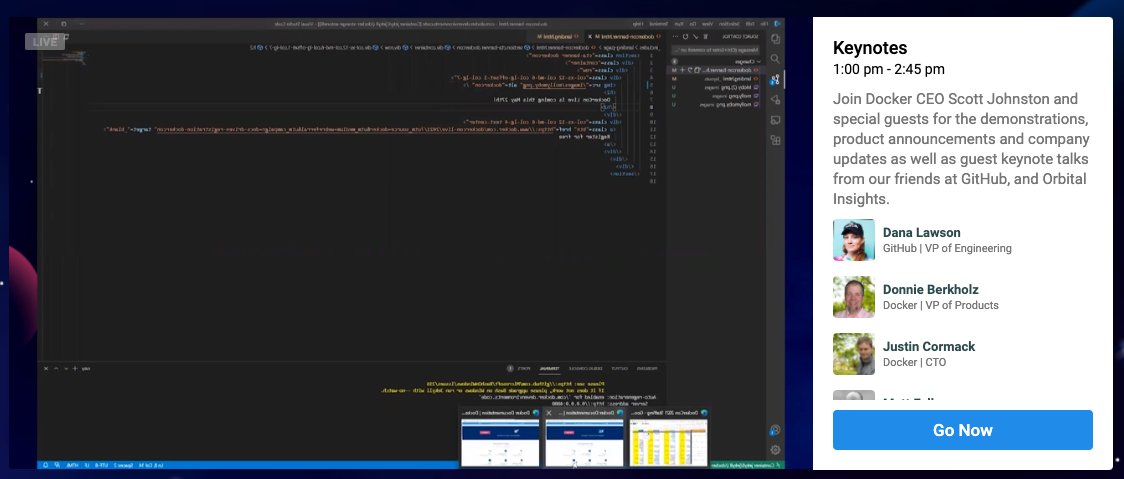The height and width of the screenshot is (479, 1124).
Task: Open Extensions icon in video's VS Code
Action: coord(775,139)
